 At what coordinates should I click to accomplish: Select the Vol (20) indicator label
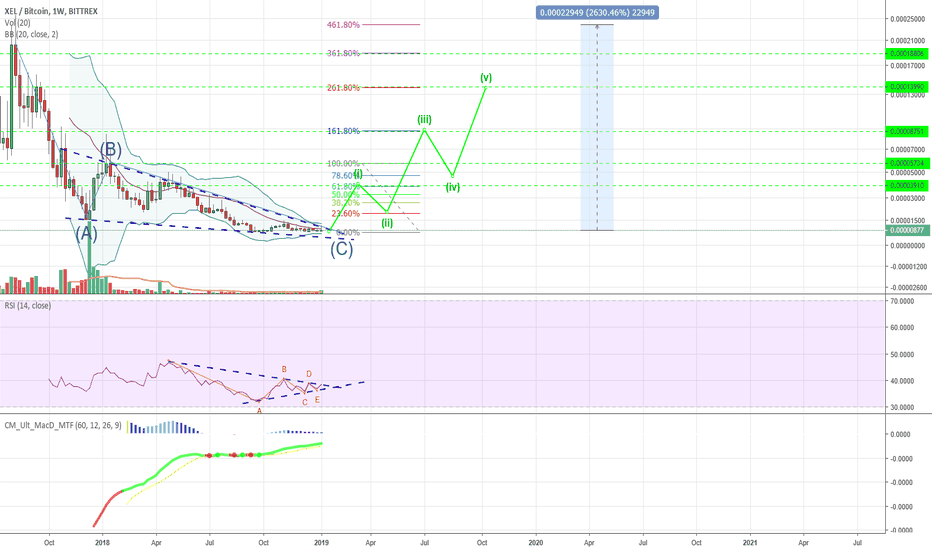[17, 23]
